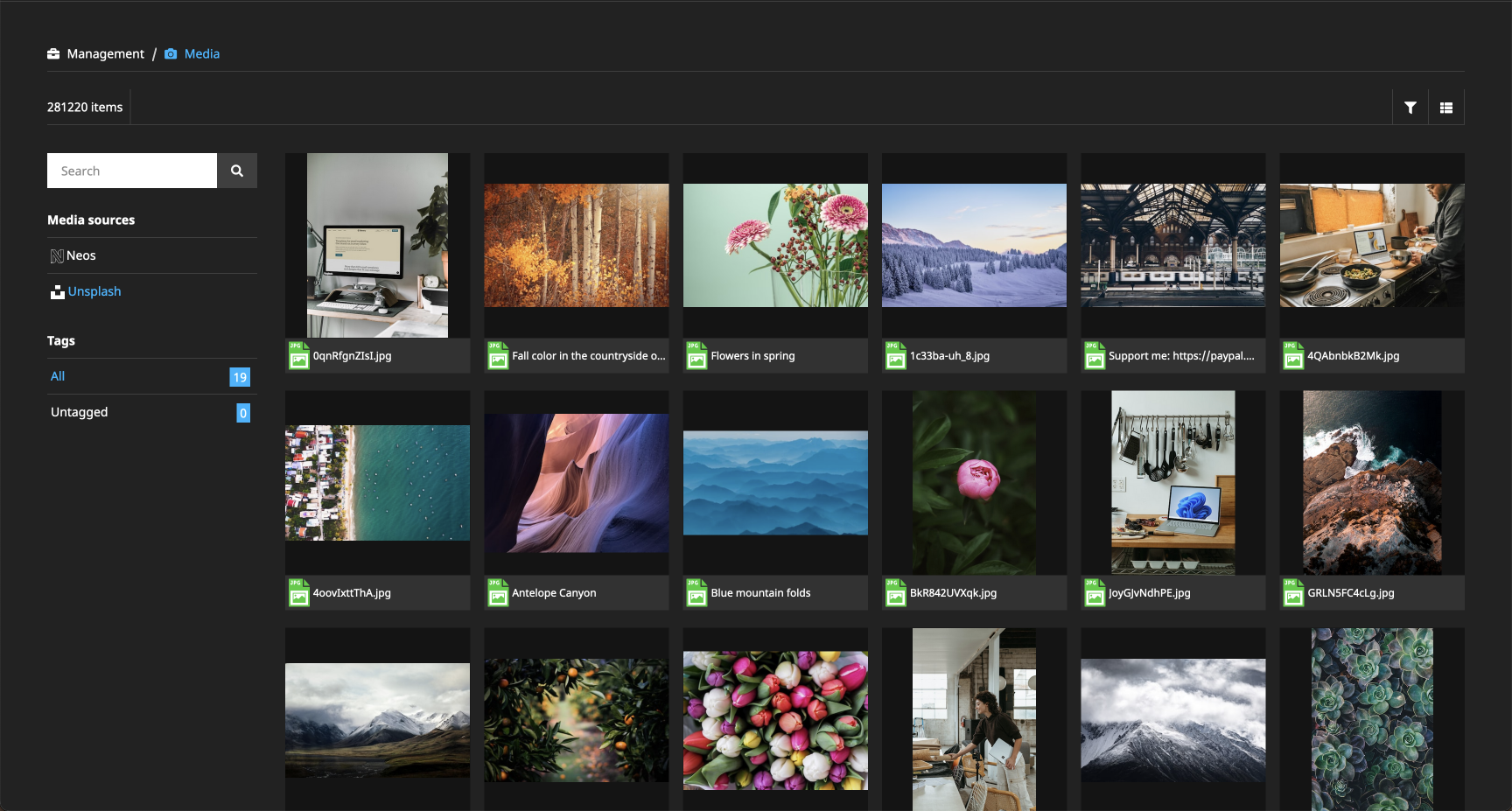This screenshot has height=811, width=1512.
Task: Click JPG icon for JoyGJvNdhPE.jpg
Action: (1095, 593)
